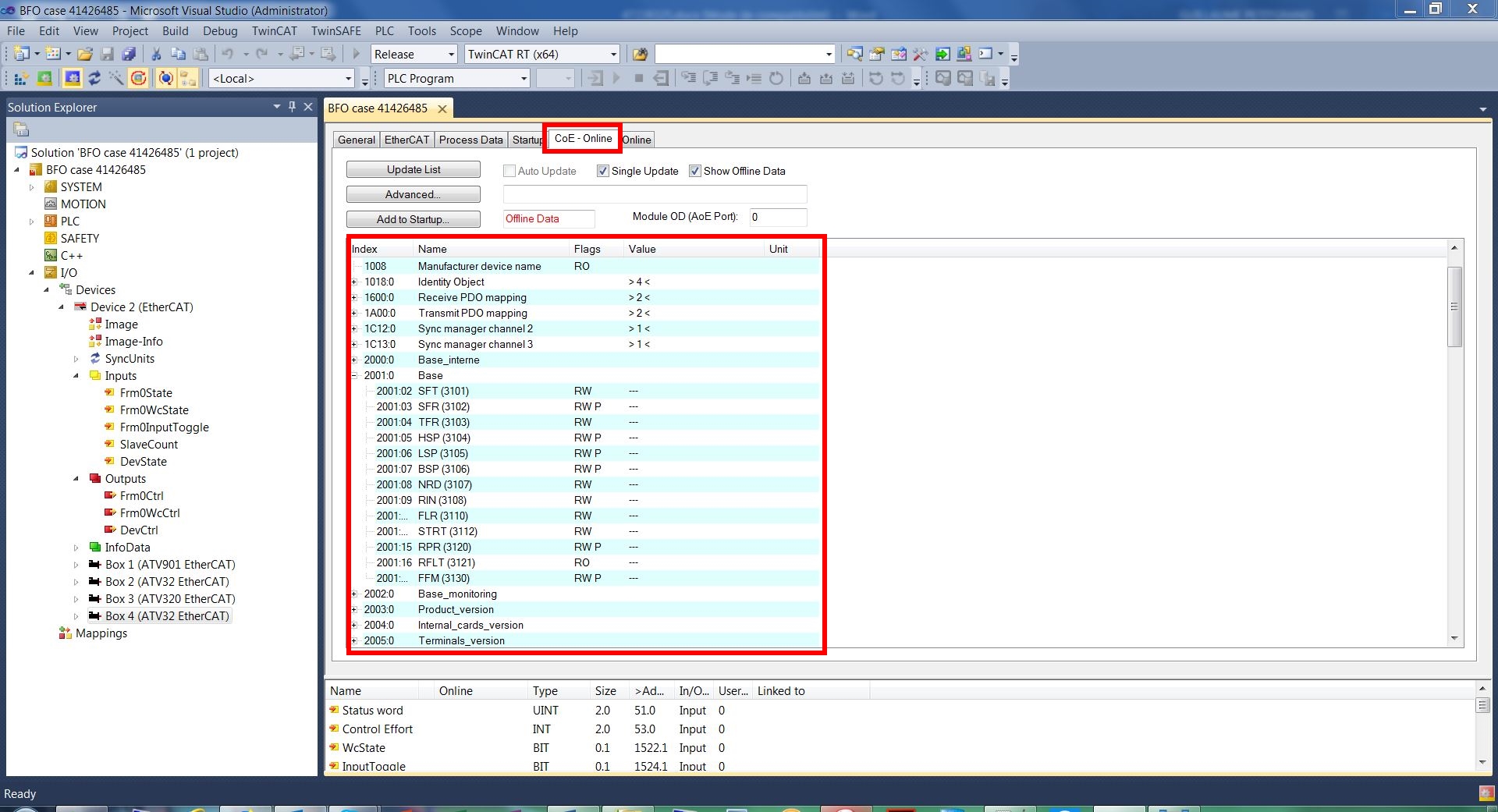Viewport: 1498px width, 812px height.
Task: Toggle the Free Run state icon
Action: pos(138,78)
